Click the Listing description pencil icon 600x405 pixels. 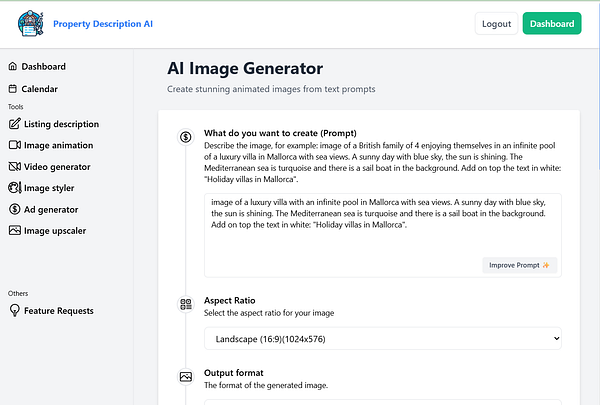[x=15, y=124]
